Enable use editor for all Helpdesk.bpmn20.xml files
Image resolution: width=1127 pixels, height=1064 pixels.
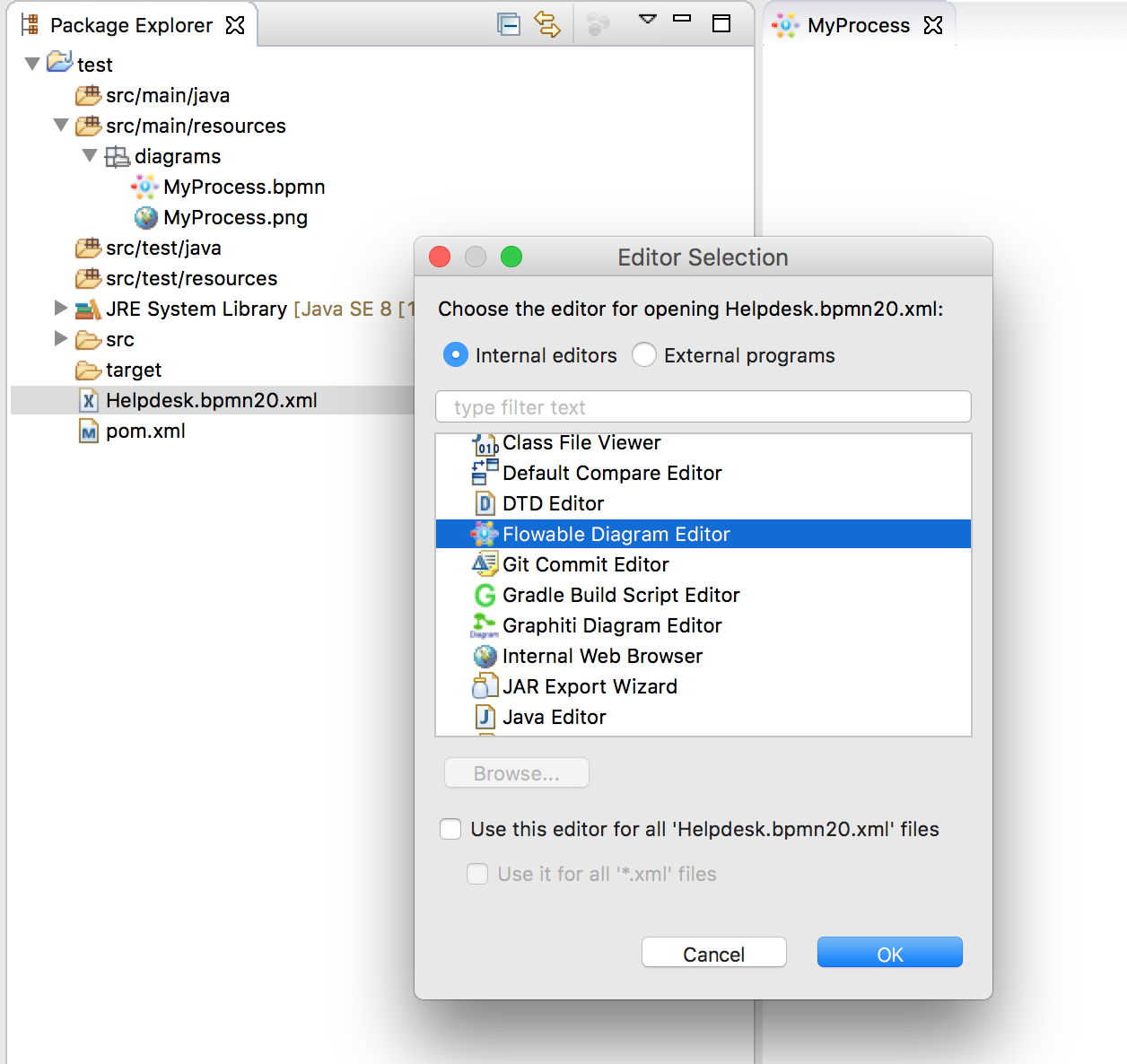[450, 829]
